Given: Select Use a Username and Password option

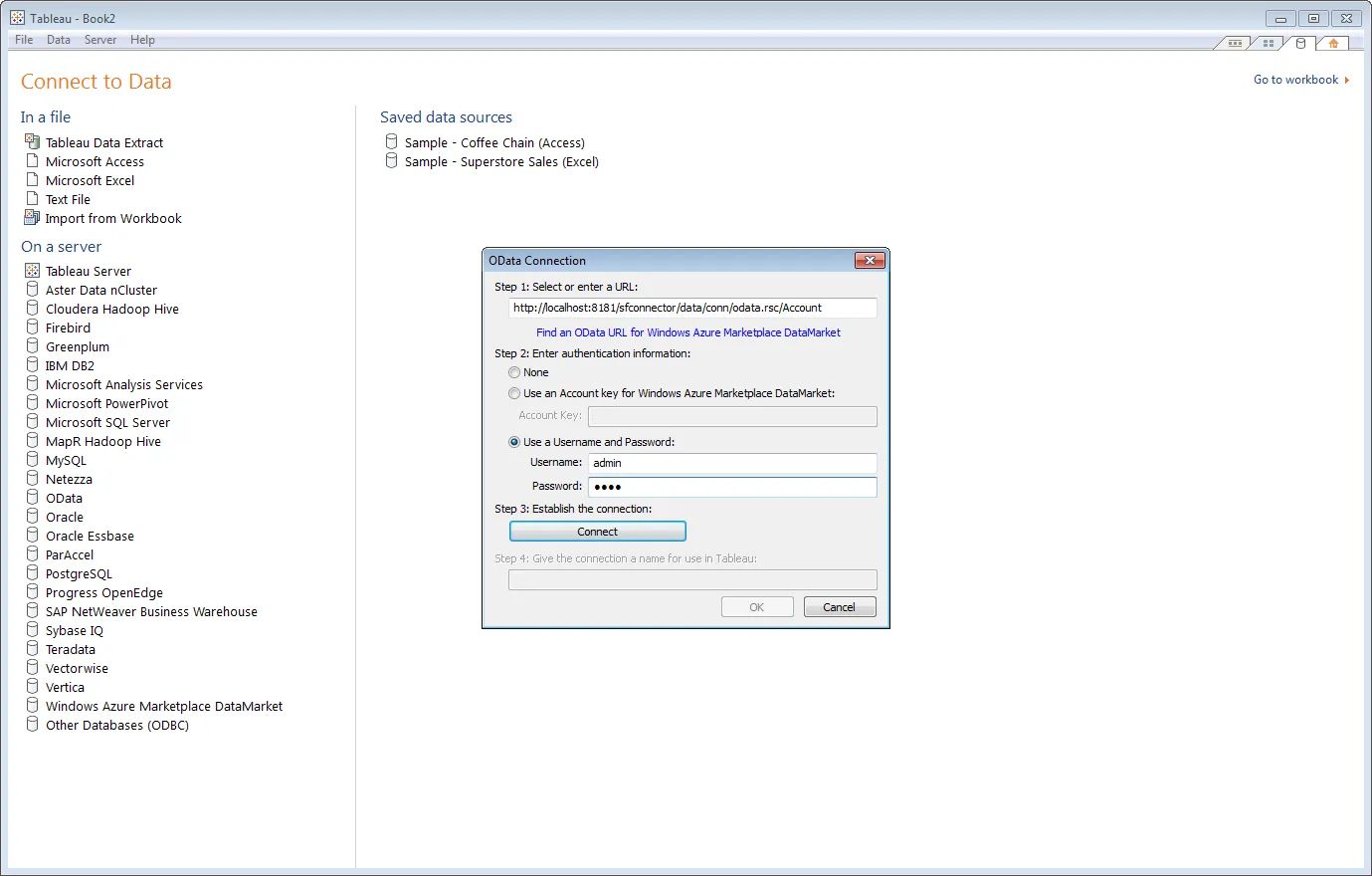Looking at the screenshot, I should [514, 442].
